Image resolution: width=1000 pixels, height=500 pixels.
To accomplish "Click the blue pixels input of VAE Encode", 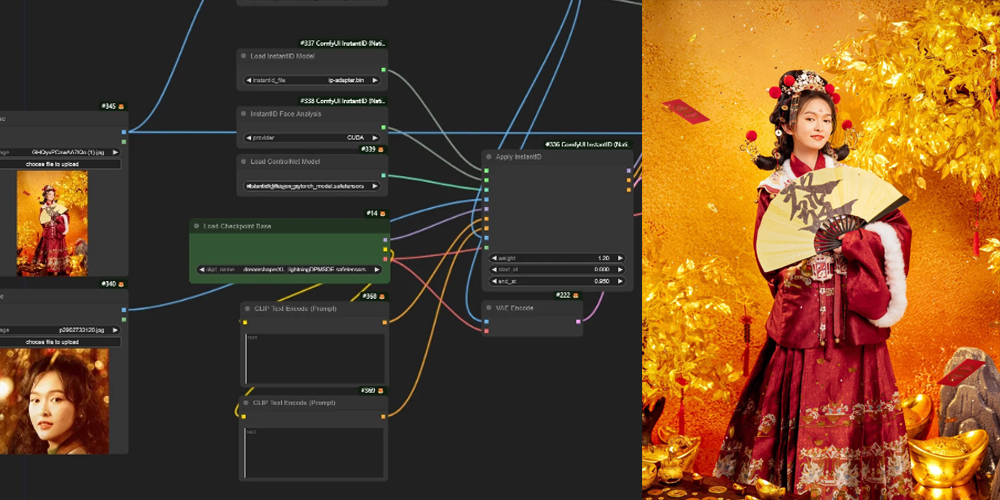I will pyautogui.click(x=487, y=321).
